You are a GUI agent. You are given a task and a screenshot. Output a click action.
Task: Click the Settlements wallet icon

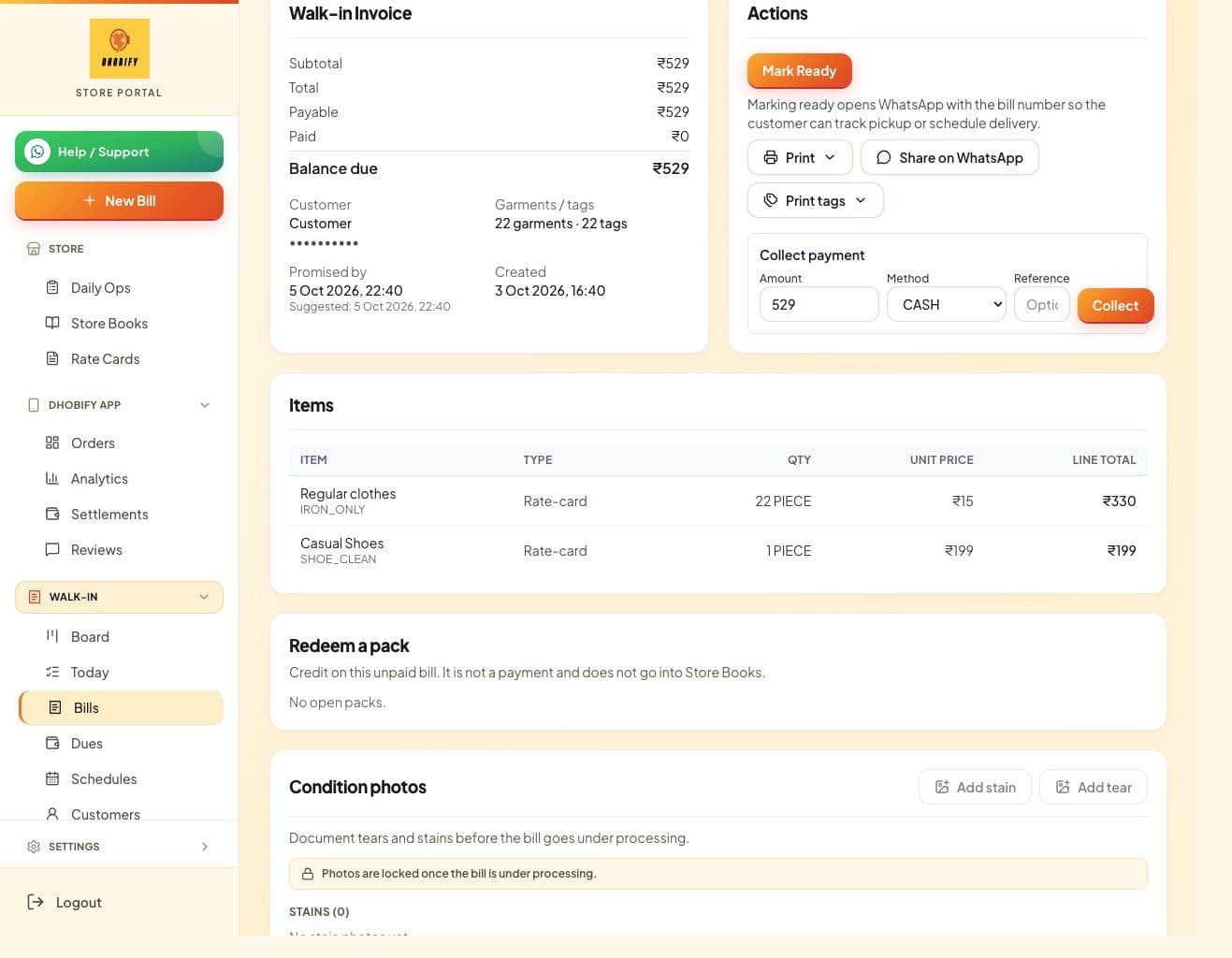(x=52, y=514)
